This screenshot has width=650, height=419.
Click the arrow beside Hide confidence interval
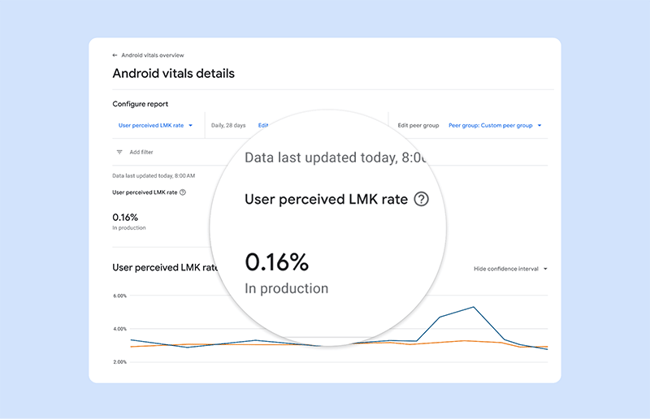pyautogui.click(x=545, y=269)
